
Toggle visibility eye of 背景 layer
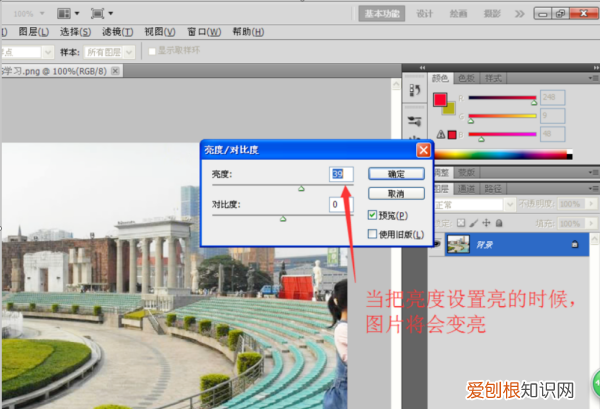pyautogui.click(x=436, y=243)
